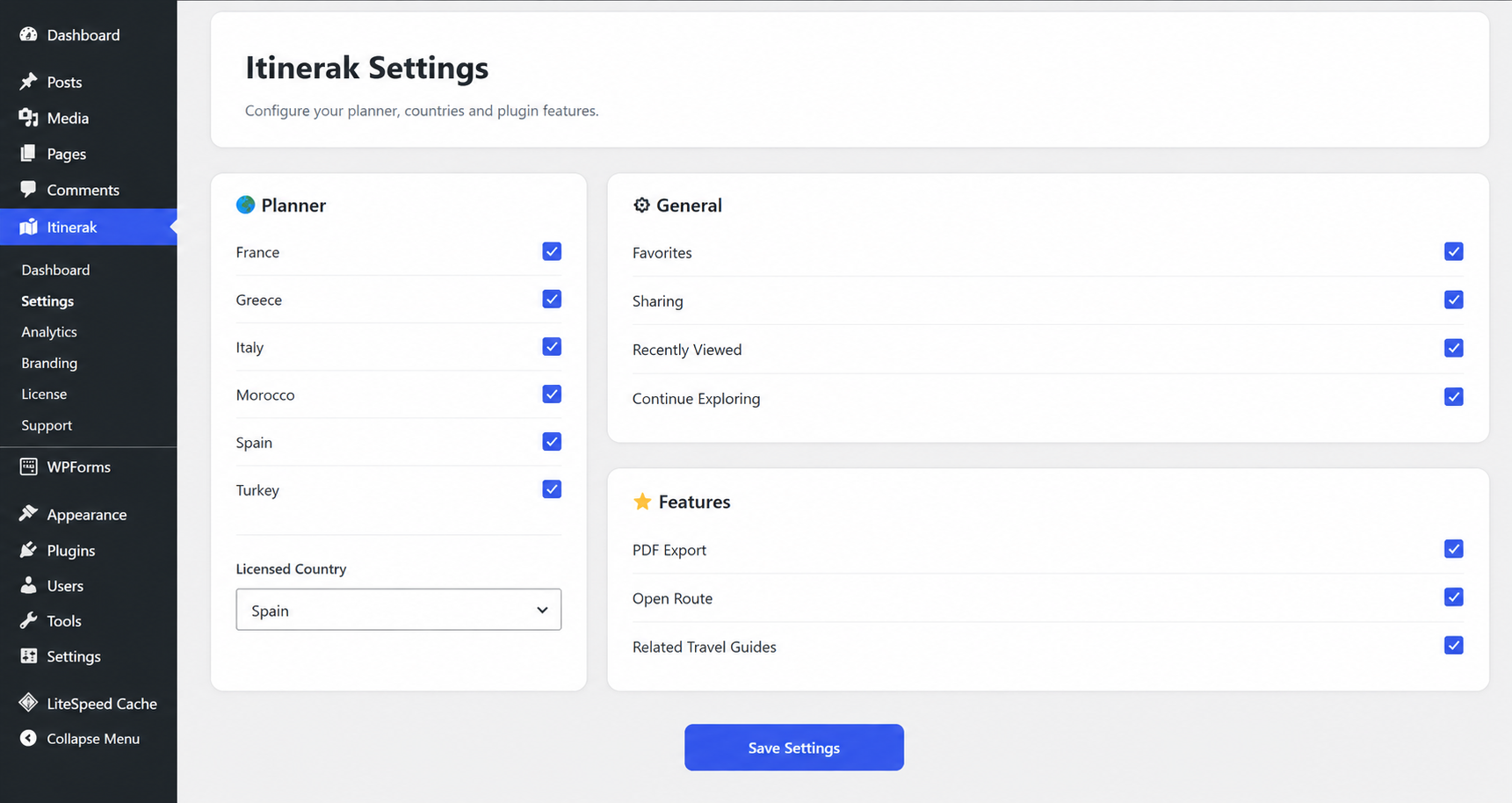Click the Pages document icon
1512x803 pixels.
pyautogui.click(x=28, y=154)
